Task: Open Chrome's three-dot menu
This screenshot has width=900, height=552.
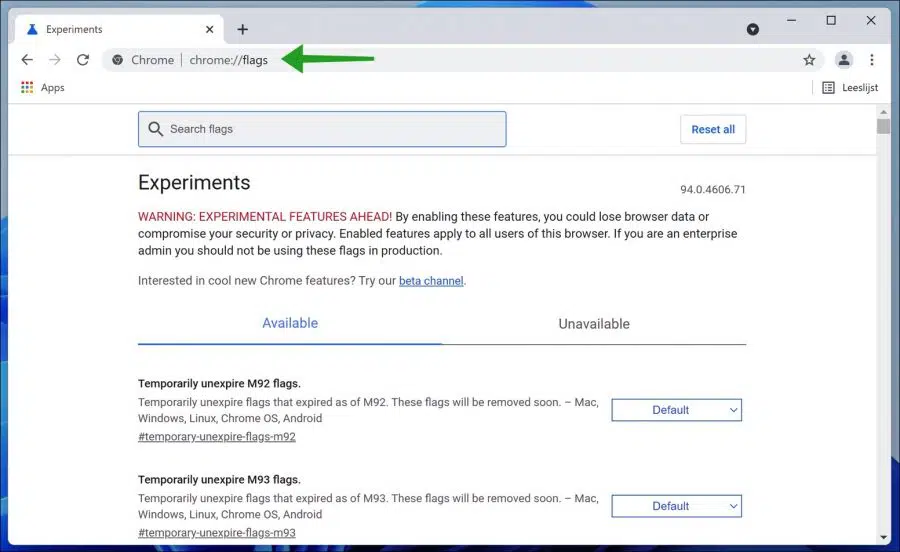Action: click(x=871, y=60)
